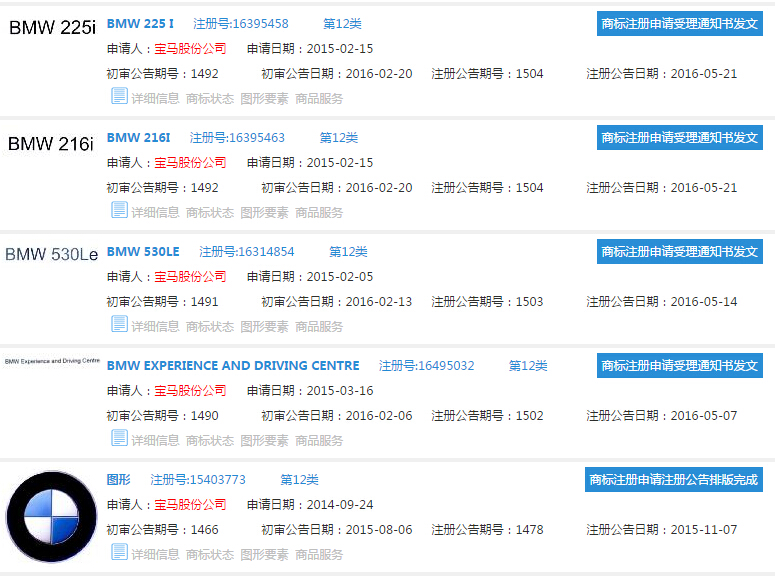Click the document icon in BMW 216I row
This screenshot has height=579, width=775.
[x=119, y=210]
